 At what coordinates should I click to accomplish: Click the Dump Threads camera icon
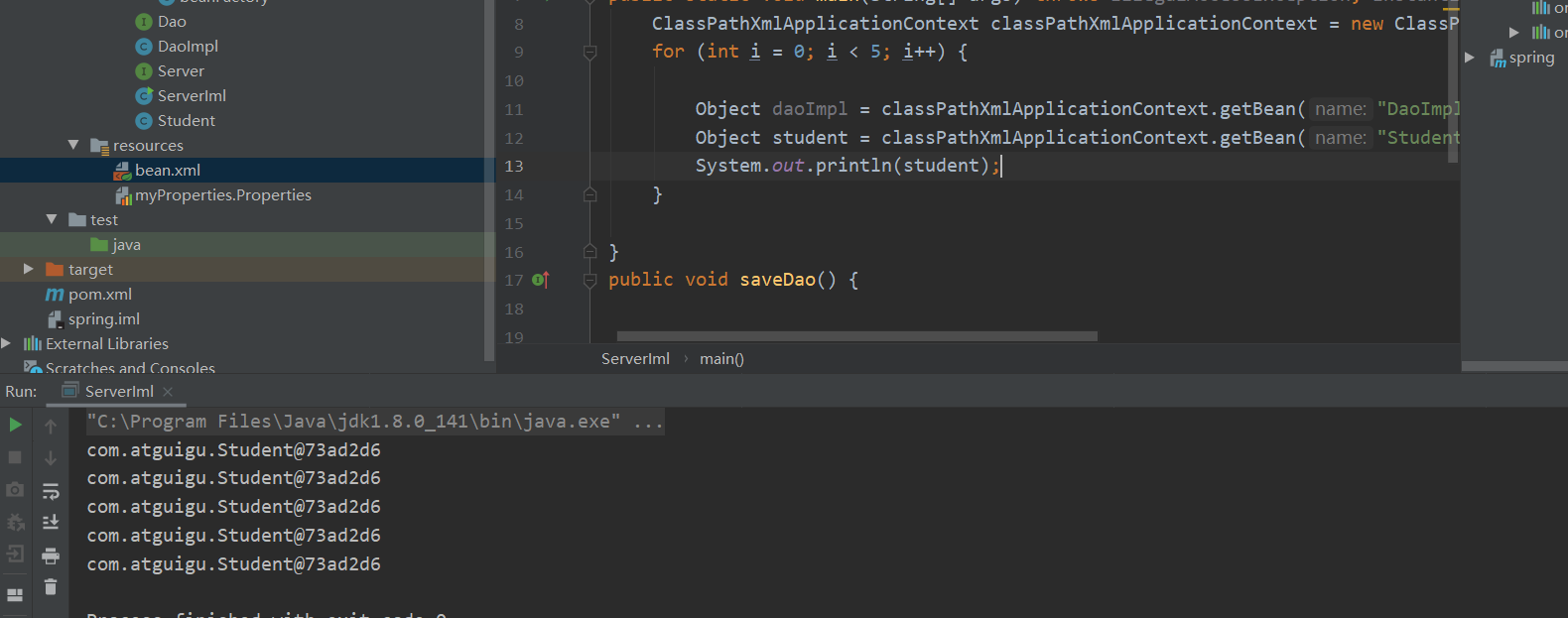[15, 490]
